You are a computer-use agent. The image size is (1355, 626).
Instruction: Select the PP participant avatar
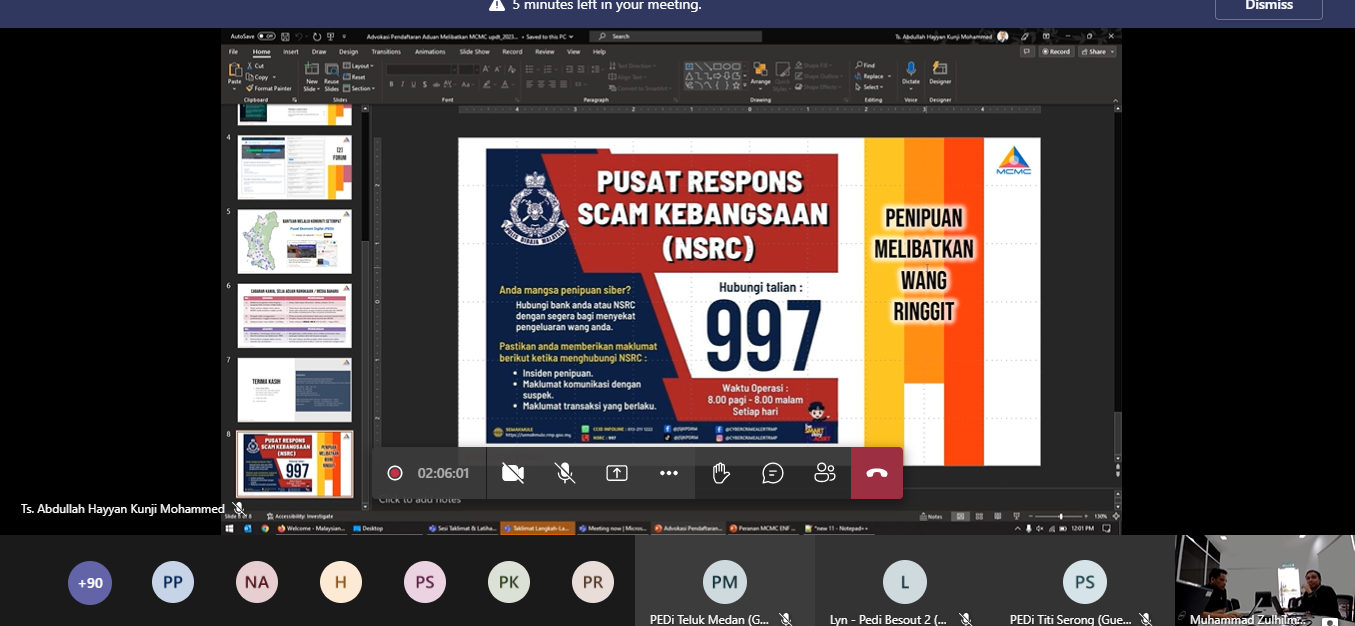(173, 583)
